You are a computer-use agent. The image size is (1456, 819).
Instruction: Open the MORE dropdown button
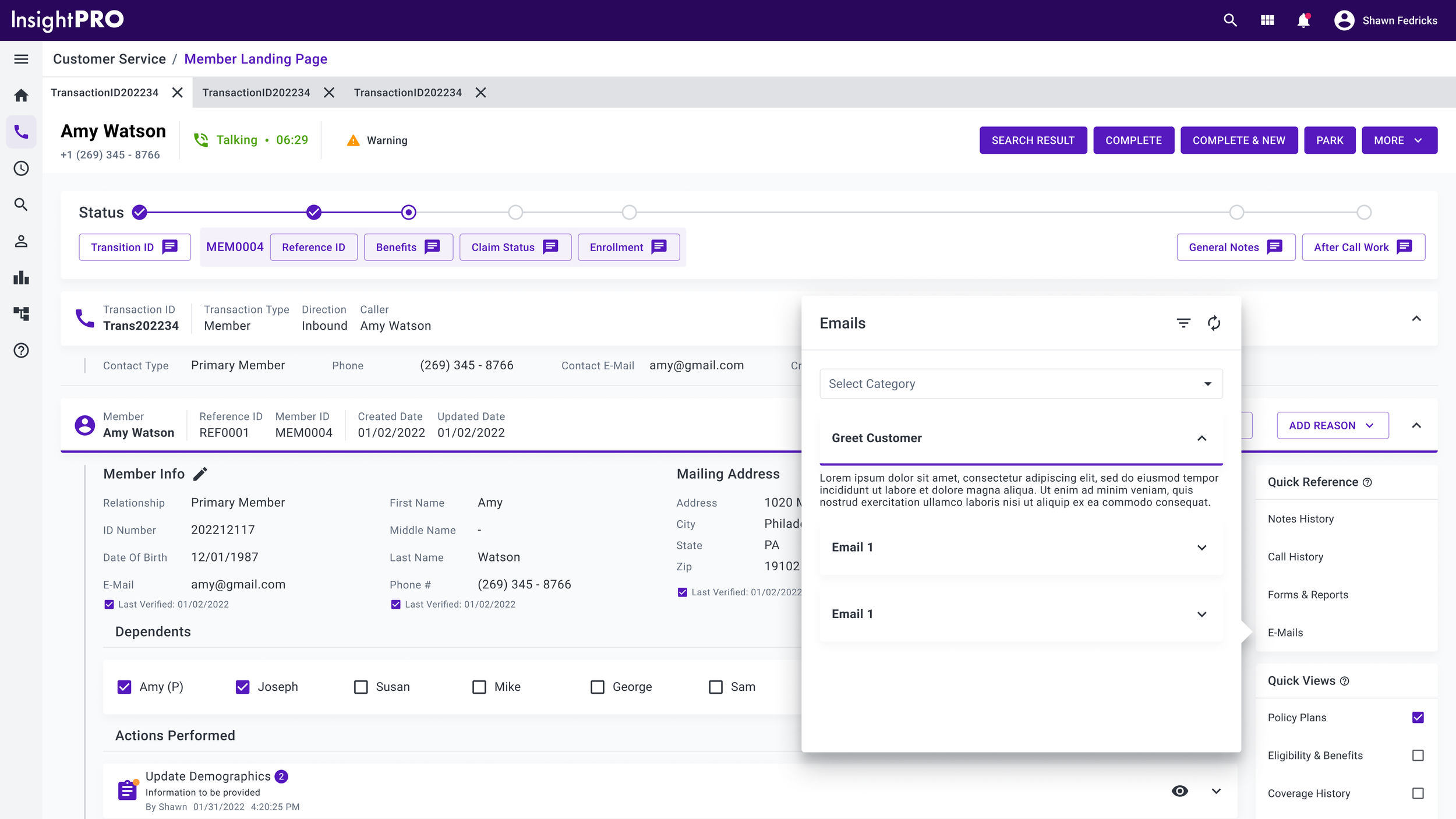click(x=1399, y=140)
